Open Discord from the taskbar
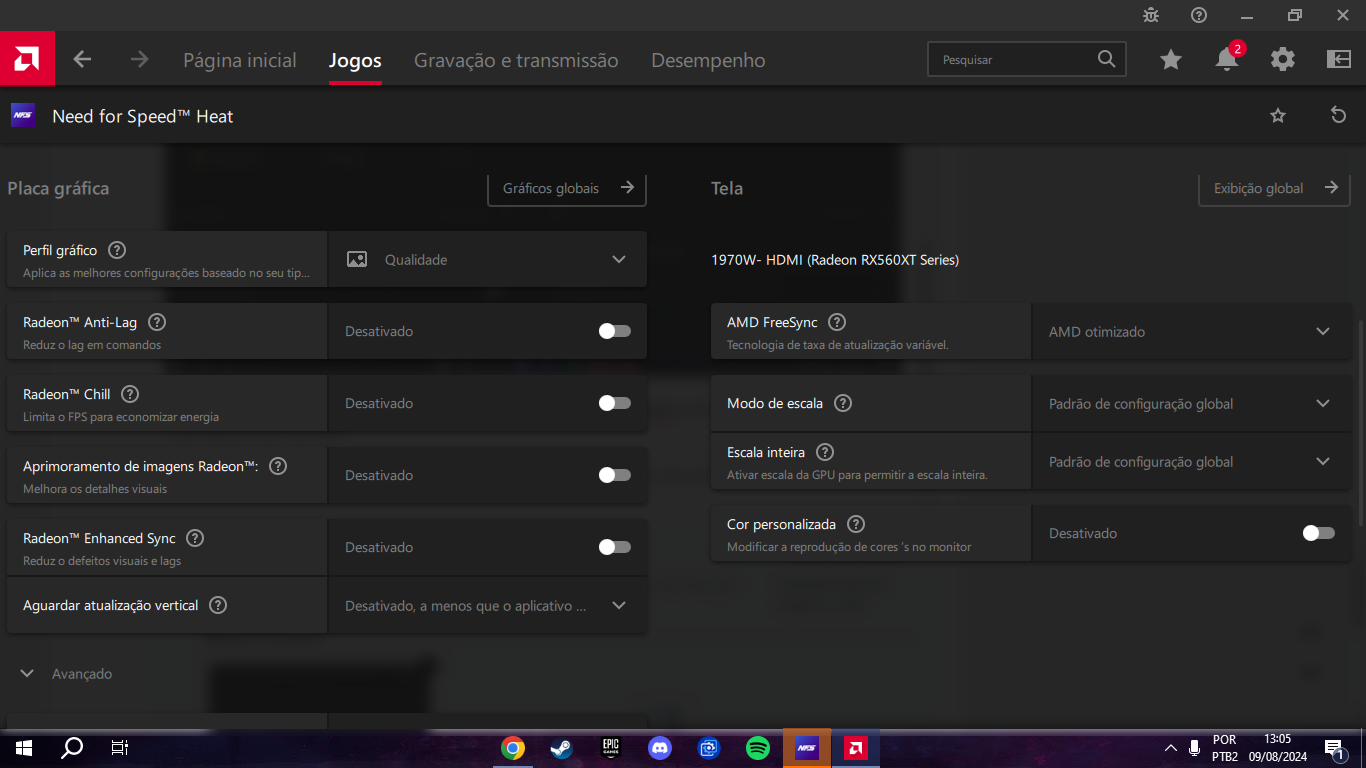 coord(660,748)
